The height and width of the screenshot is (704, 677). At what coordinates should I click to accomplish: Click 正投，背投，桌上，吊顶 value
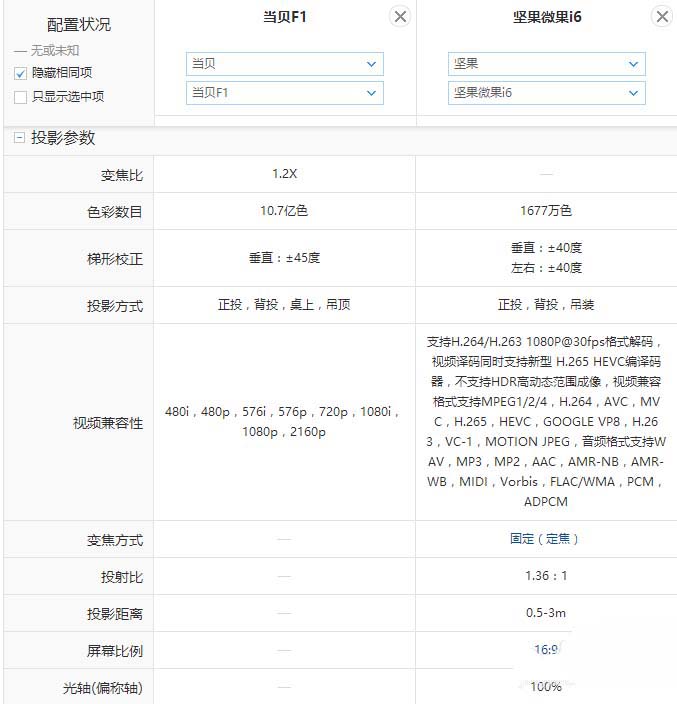[284, 305]
